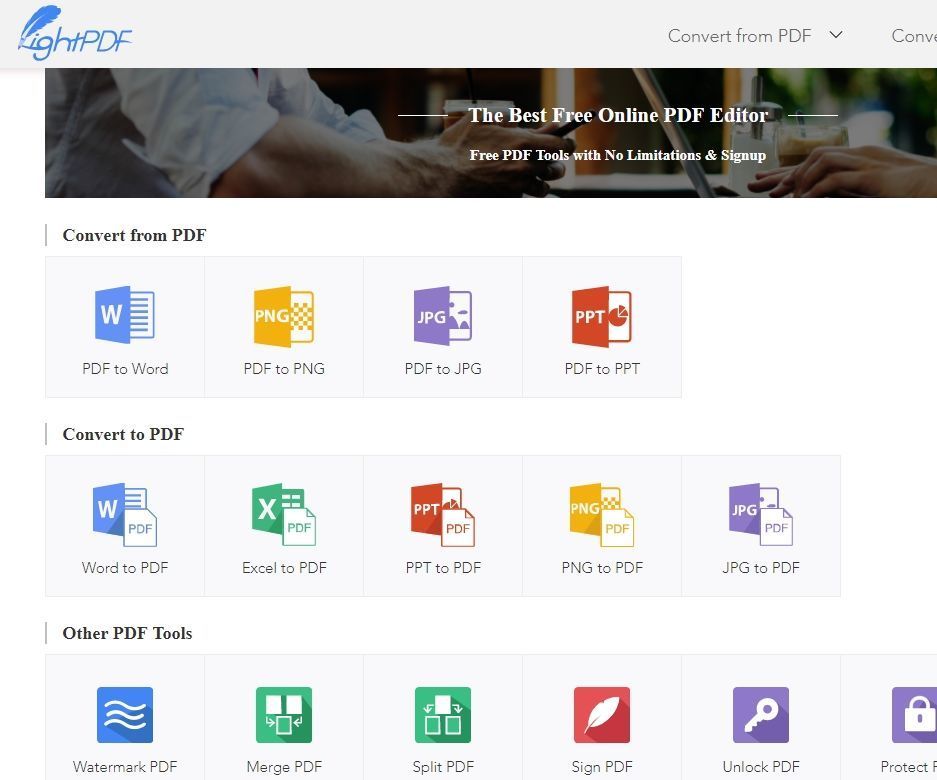The height and width of the screenshot is (780, 937).
Task: Select the Unlock PDF tool
Action: [761, 724]
